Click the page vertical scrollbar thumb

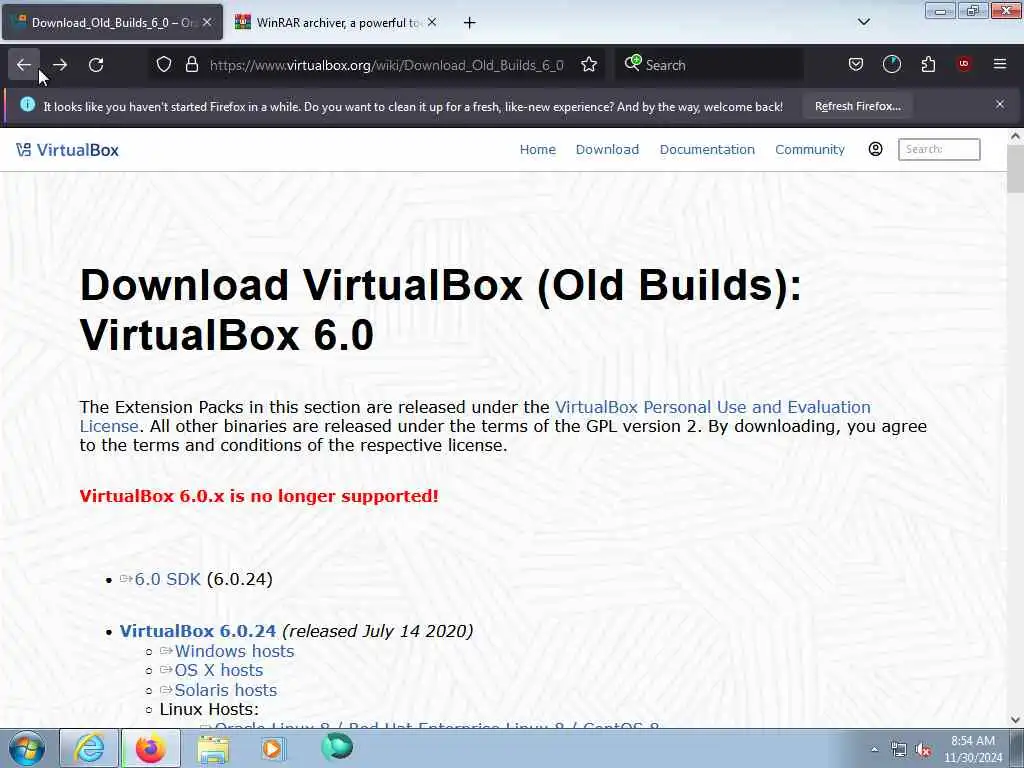[x=1015, y=168]
